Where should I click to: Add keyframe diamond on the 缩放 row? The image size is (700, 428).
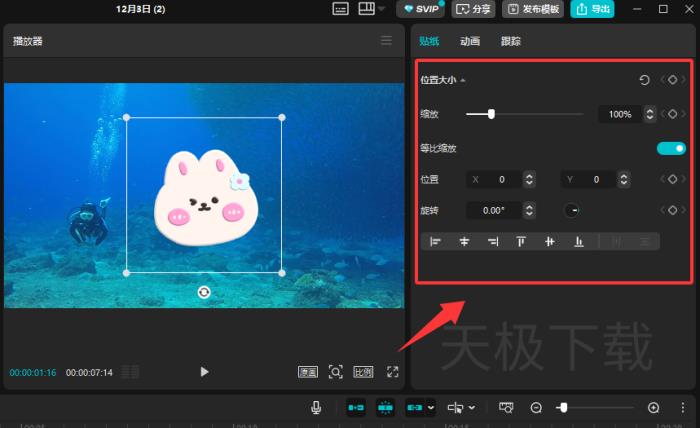click(673, 114)
